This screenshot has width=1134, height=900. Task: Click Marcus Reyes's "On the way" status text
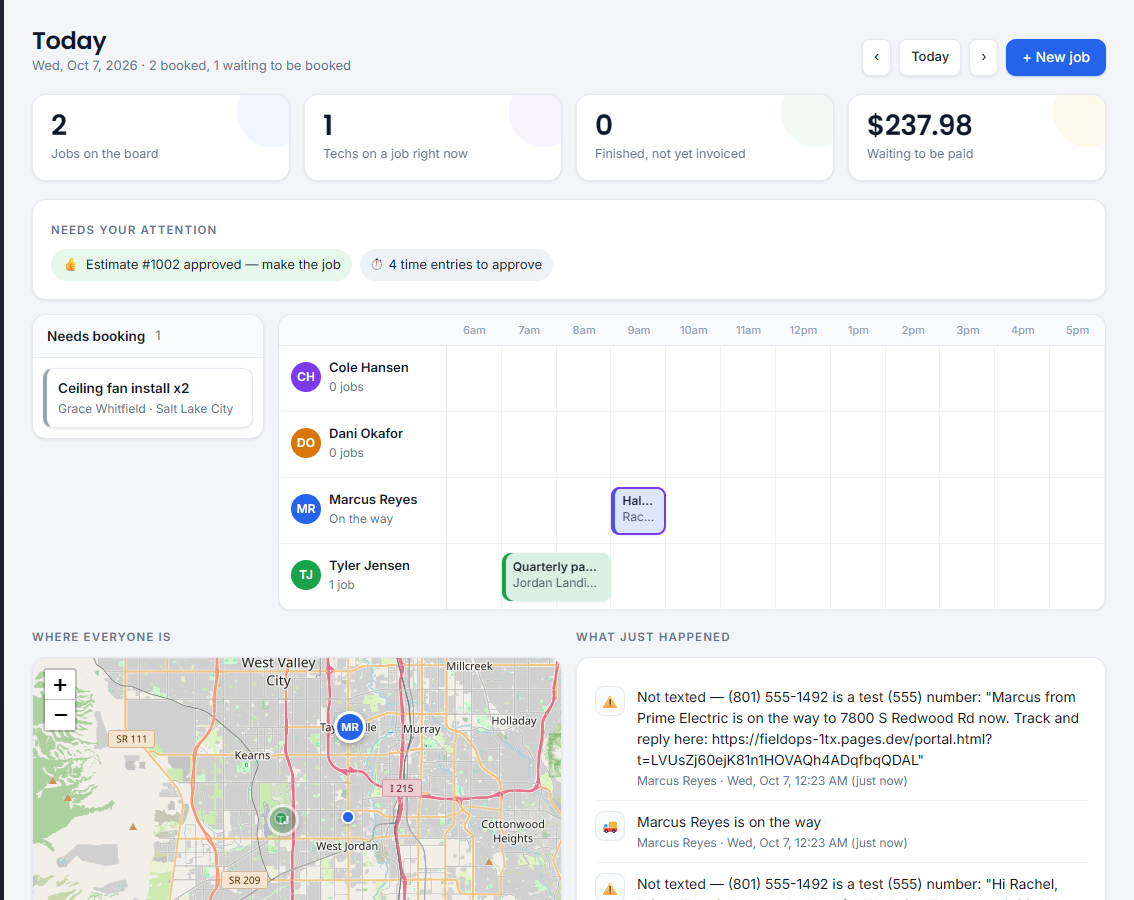click(x=361, y=519)
